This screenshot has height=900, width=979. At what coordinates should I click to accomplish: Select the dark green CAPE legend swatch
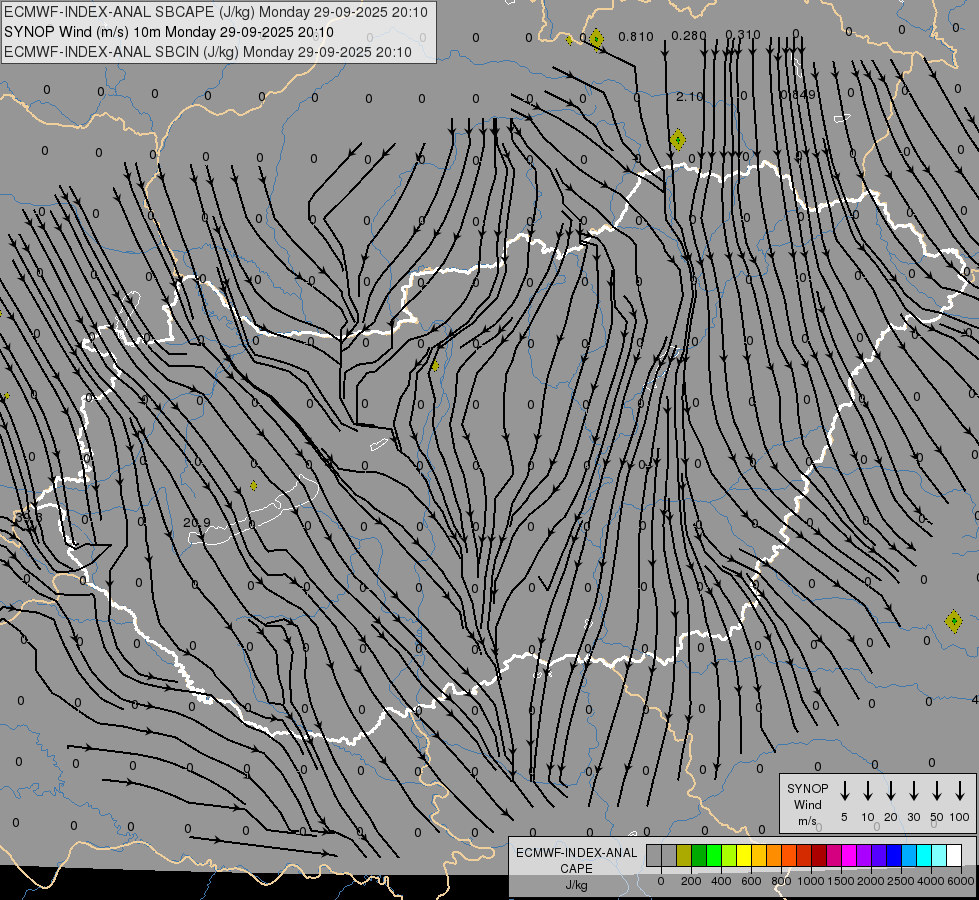coord(699,855)
